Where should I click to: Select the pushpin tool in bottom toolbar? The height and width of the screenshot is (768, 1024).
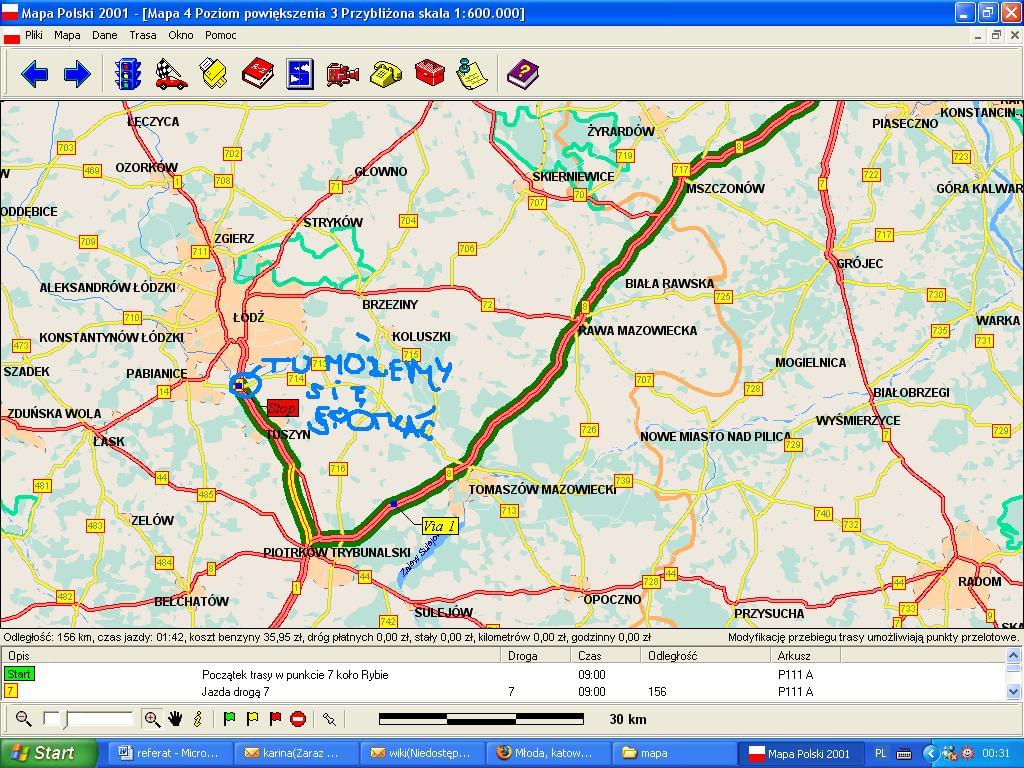pyautogui.click(x=329, y=719)
